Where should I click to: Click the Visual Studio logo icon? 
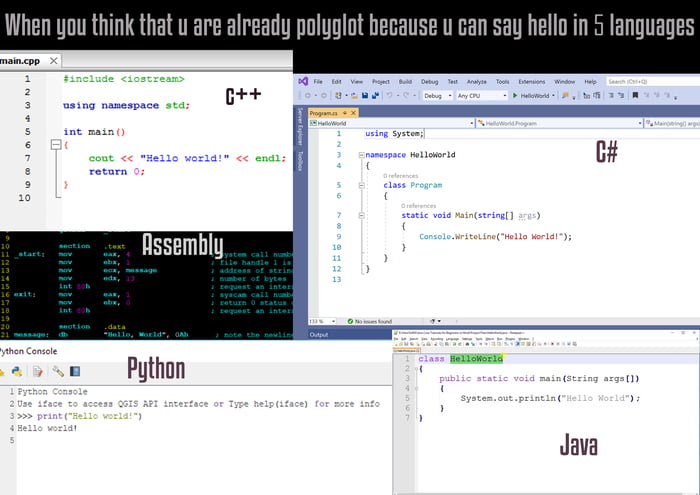point(301,81)
